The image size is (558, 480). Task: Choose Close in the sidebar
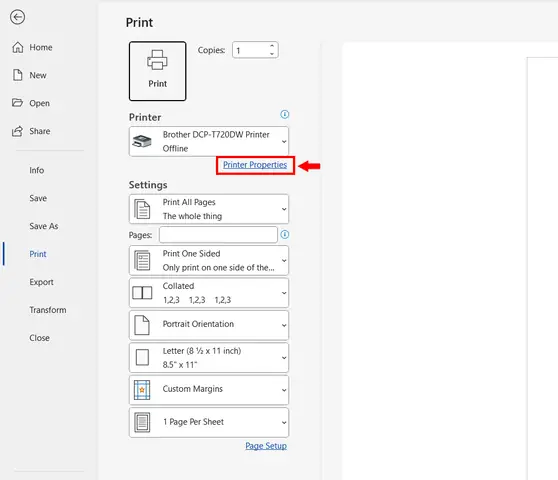click(x=40, y=338)
